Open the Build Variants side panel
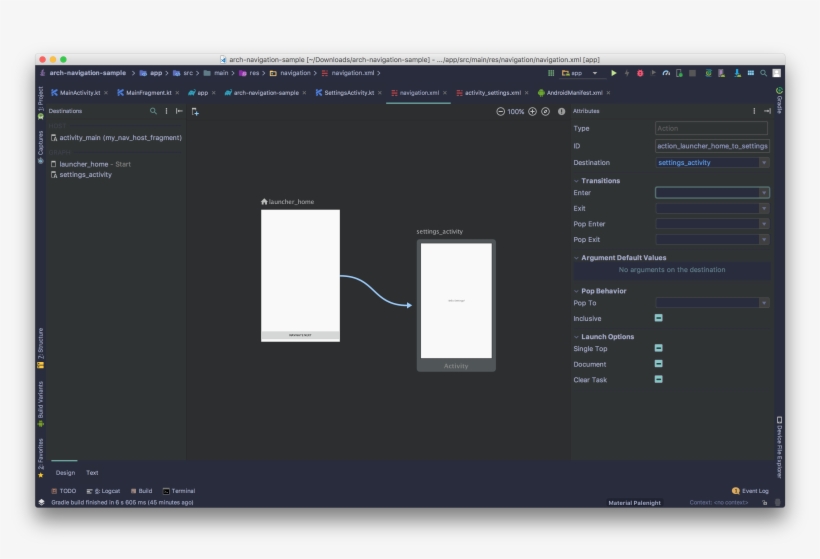 tap(41, 404)
